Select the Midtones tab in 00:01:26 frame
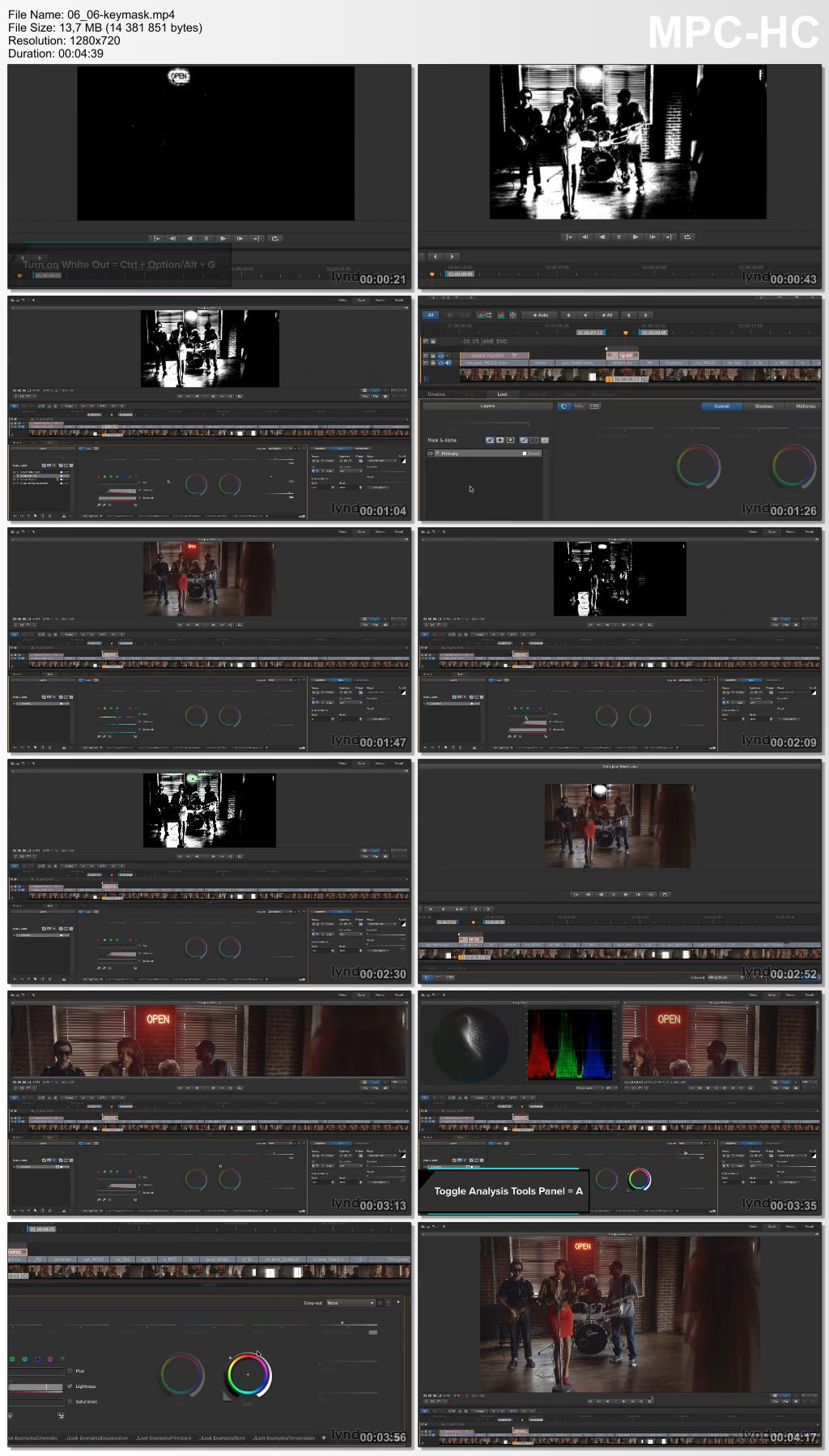 [806, 406]
